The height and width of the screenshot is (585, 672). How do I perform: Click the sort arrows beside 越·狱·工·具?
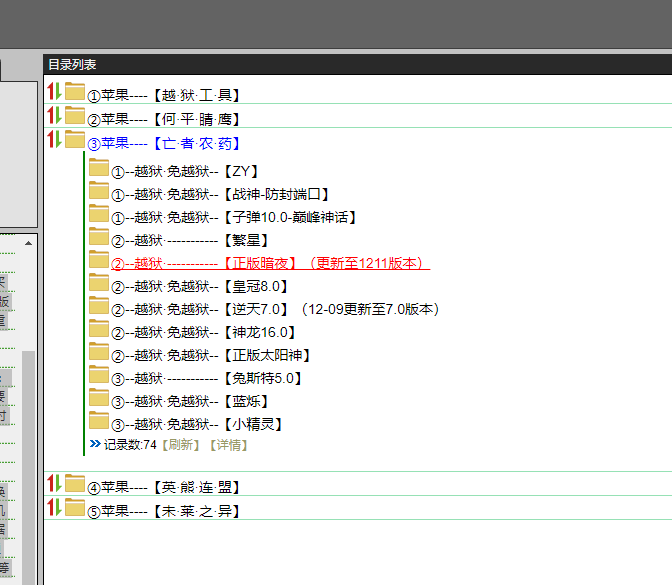pos(55,92)
